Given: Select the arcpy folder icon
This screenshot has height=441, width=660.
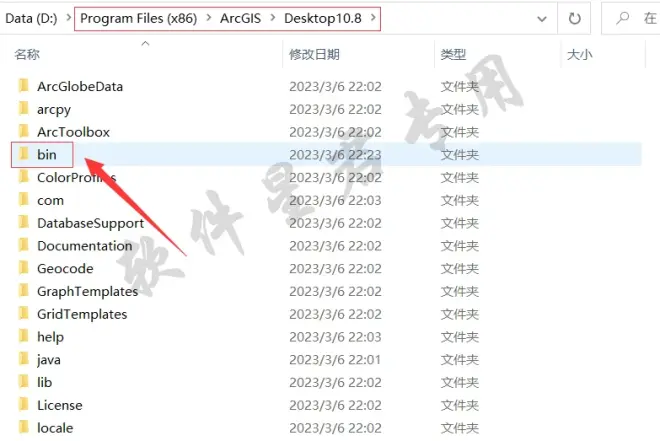Looking at the screenshot, I should point(24,109).
